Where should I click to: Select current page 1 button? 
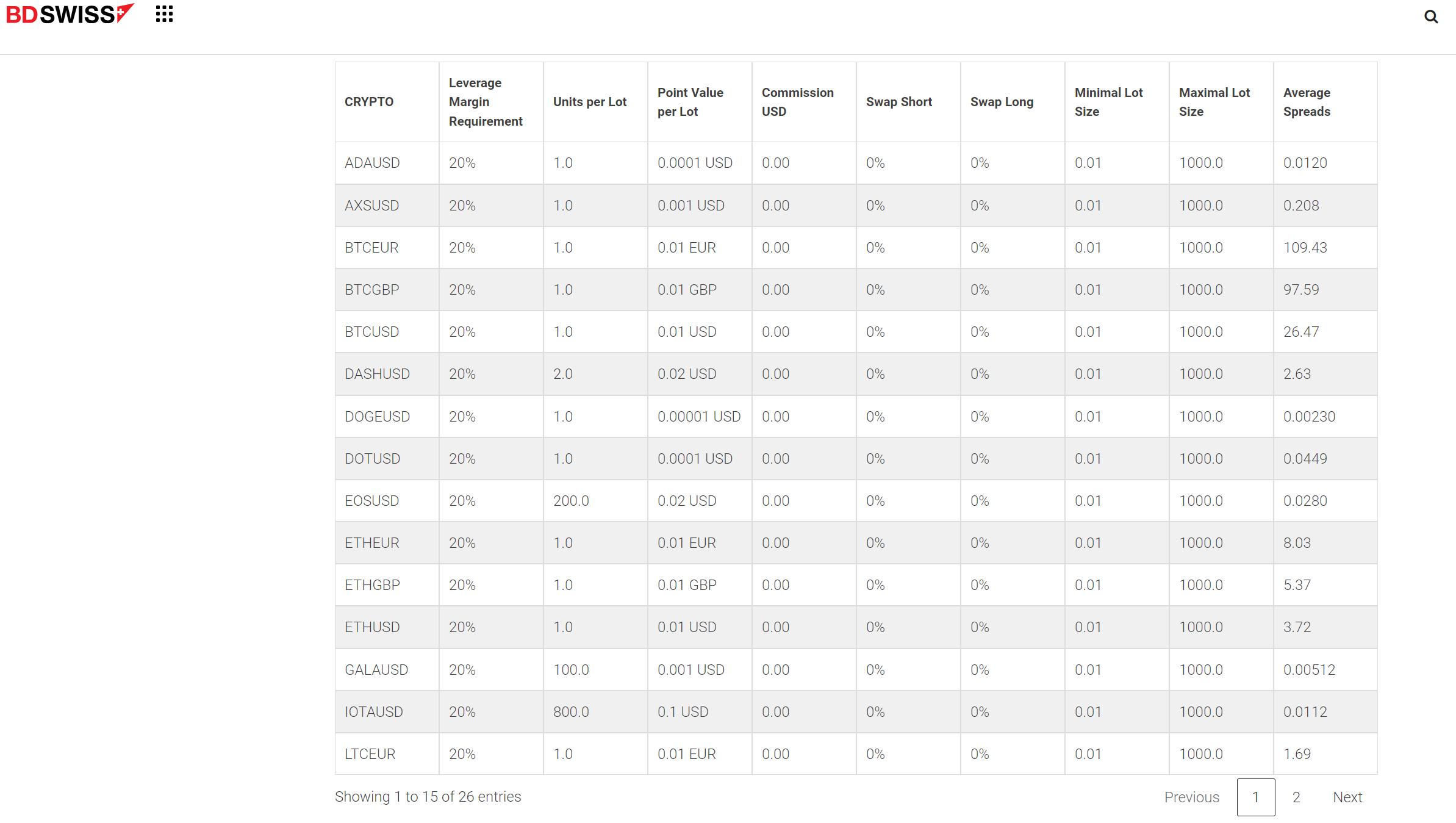(x=1255, y=797)
